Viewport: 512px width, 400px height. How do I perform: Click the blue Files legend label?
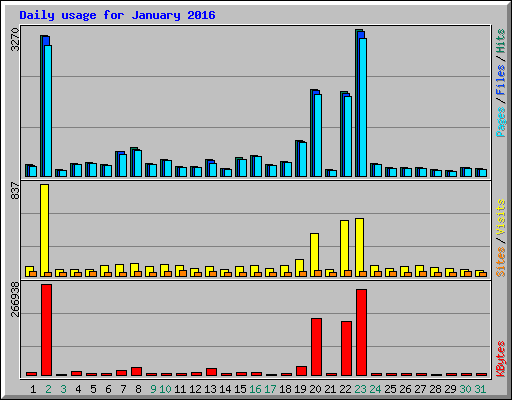(501, 80)
